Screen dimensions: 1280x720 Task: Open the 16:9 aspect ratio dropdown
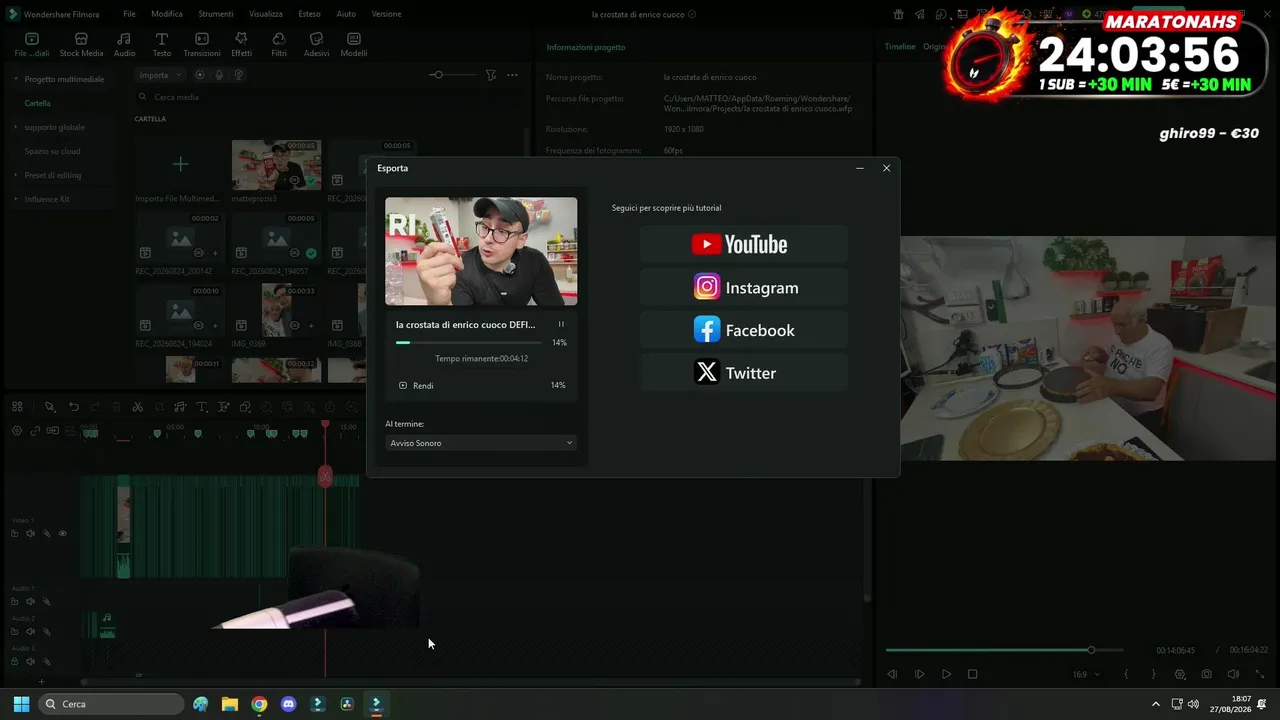coord(1086,674)
